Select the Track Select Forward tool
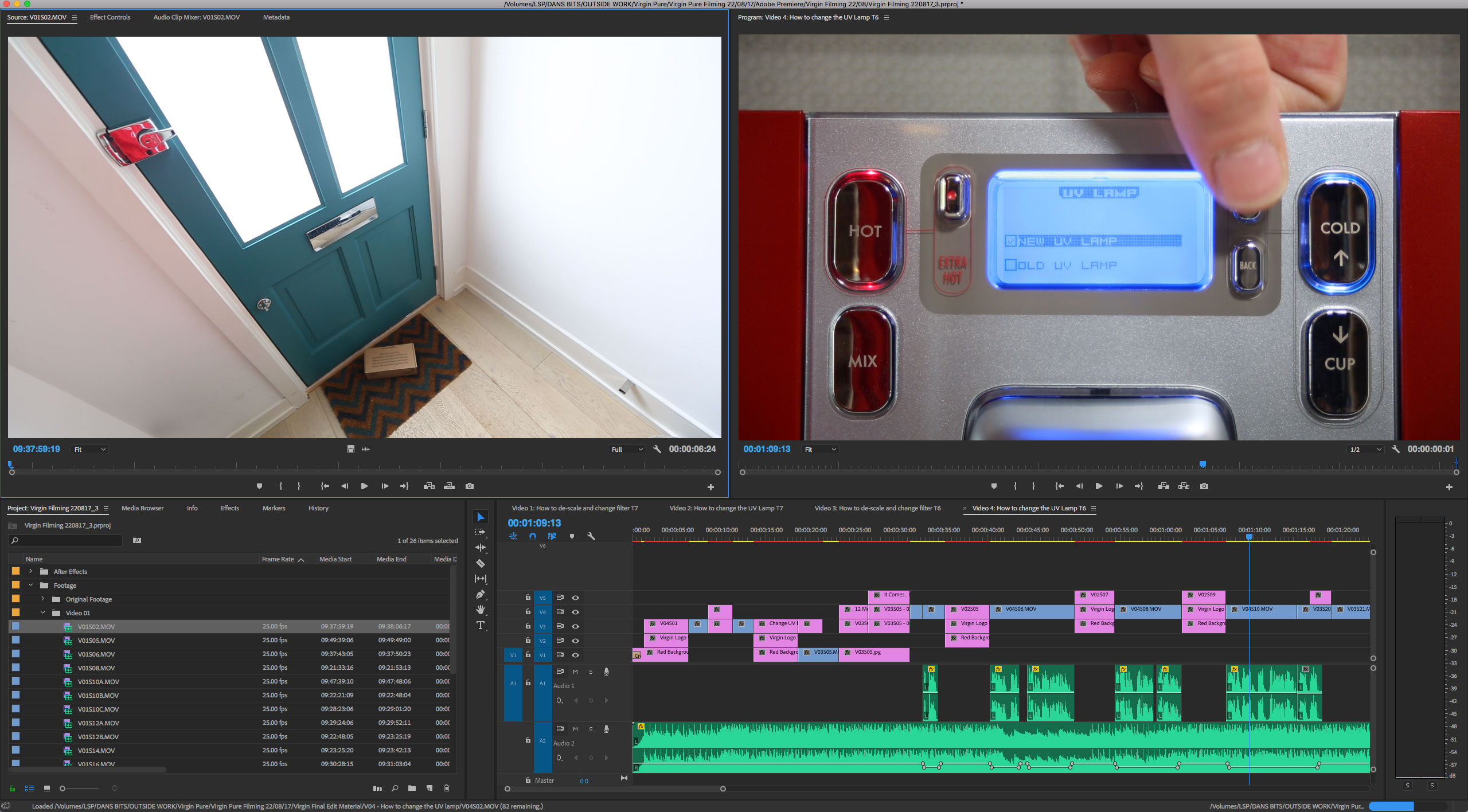Viewport: 1468px width, 812px height. tap(481, 532)
